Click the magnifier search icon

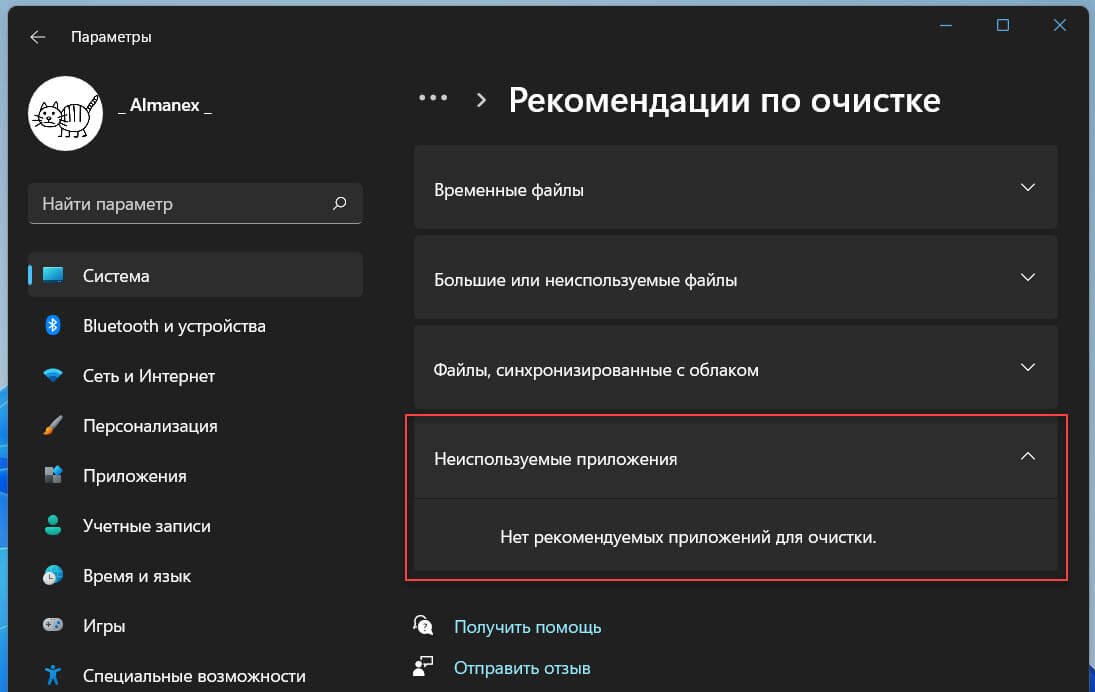pyautogui.click(x=339, y=203)
